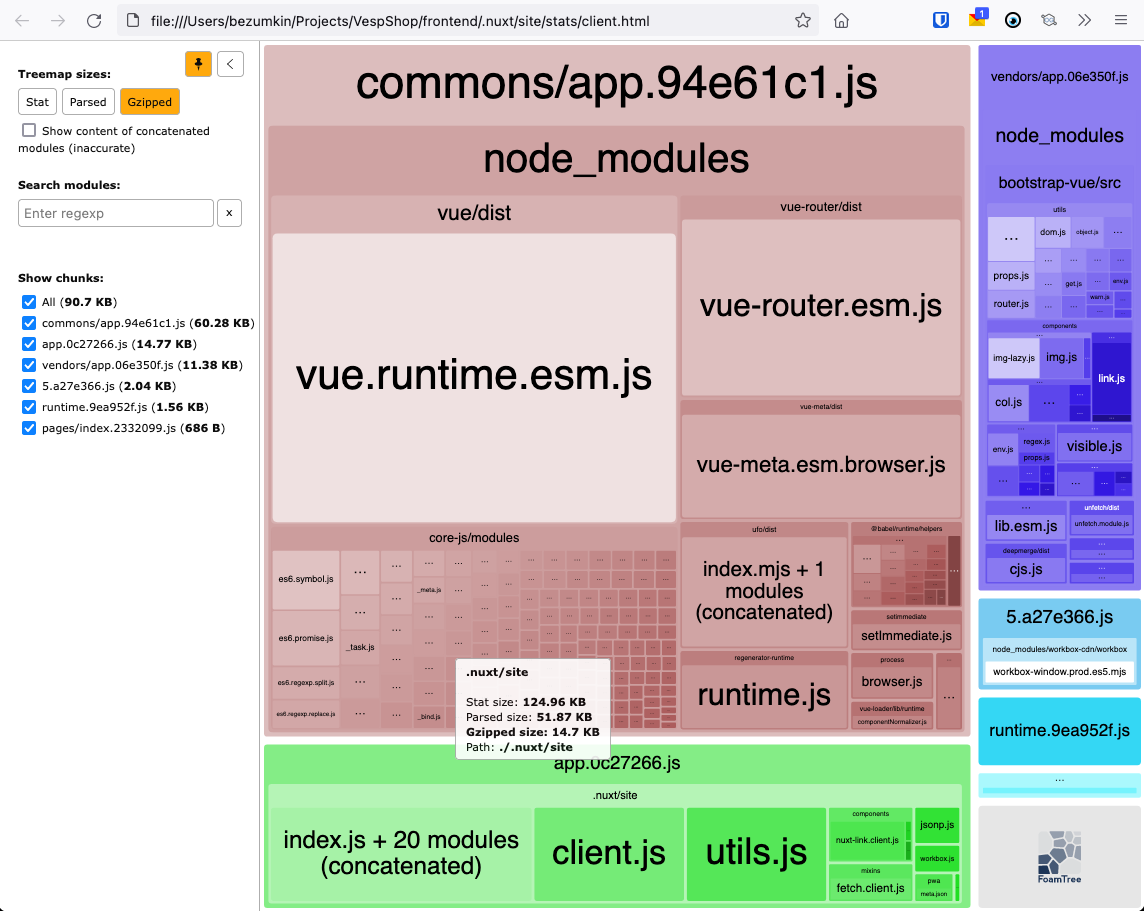Screen dimensions: 1144x911
Task: Select the dom.js cell
Action: click(x=1053, y=232)
